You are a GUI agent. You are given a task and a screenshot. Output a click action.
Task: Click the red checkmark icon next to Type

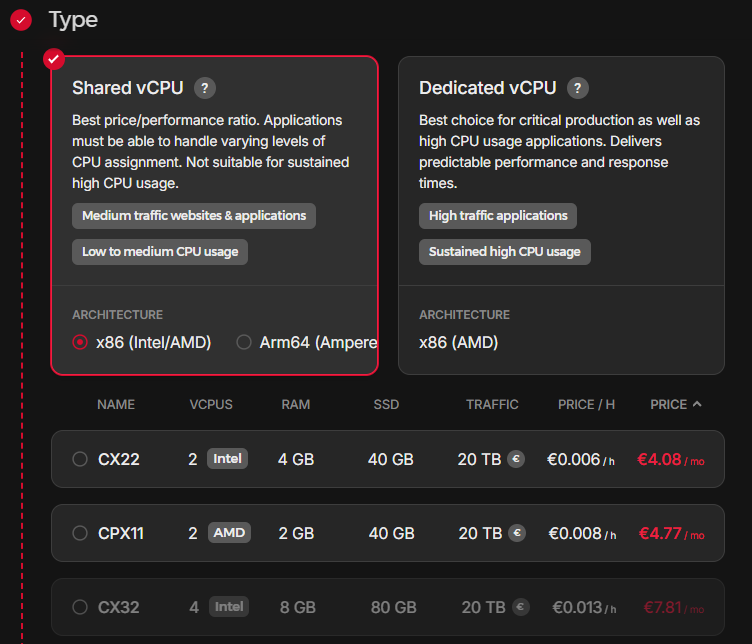[21, 19]
